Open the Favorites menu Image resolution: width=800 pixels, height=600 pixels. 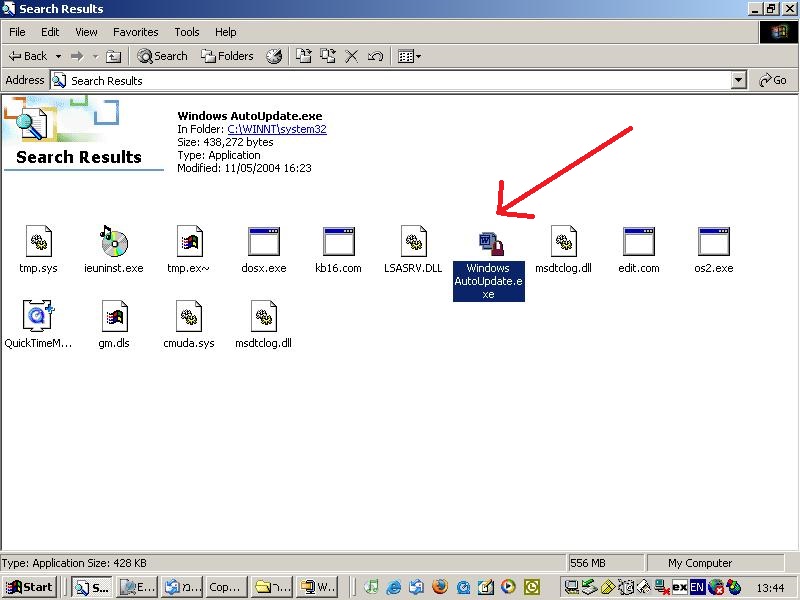[136, 32]
